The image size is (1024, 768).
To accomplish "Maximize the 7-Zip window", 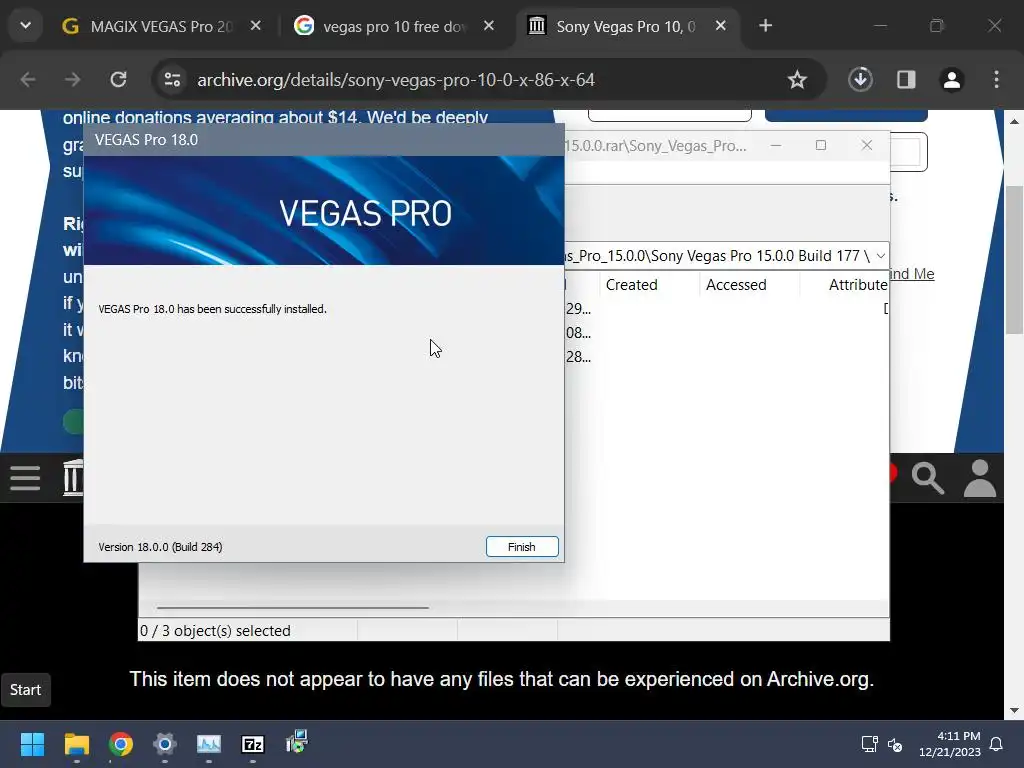I will (821, 146).
